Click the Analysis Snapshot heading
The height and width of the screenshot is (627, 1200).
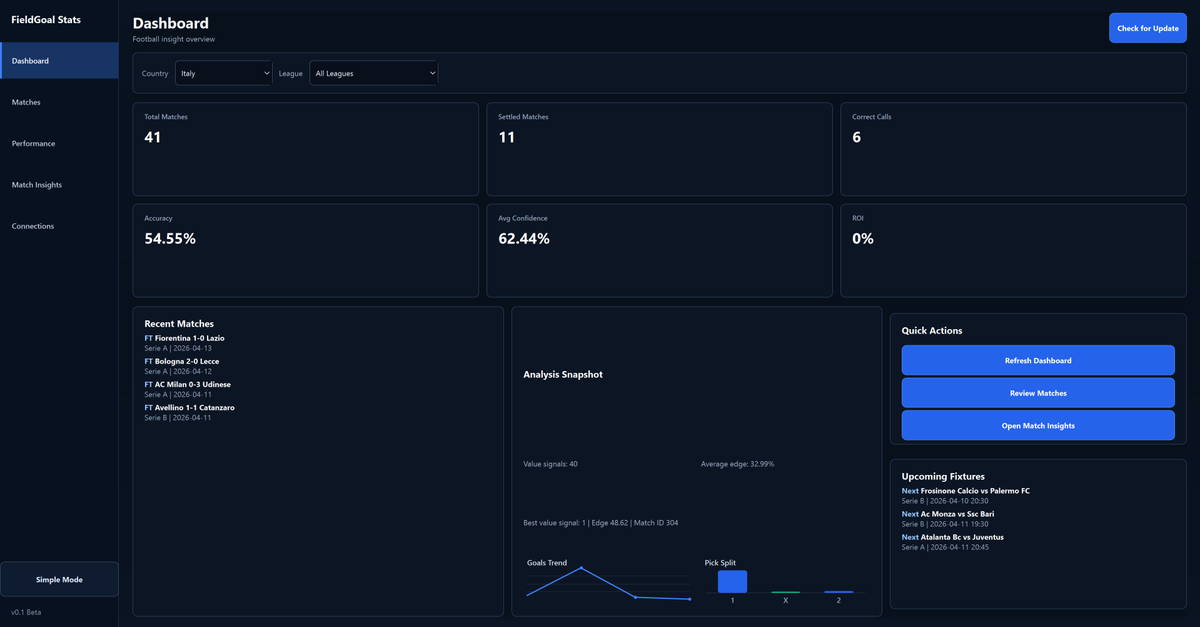pos(563,375)
